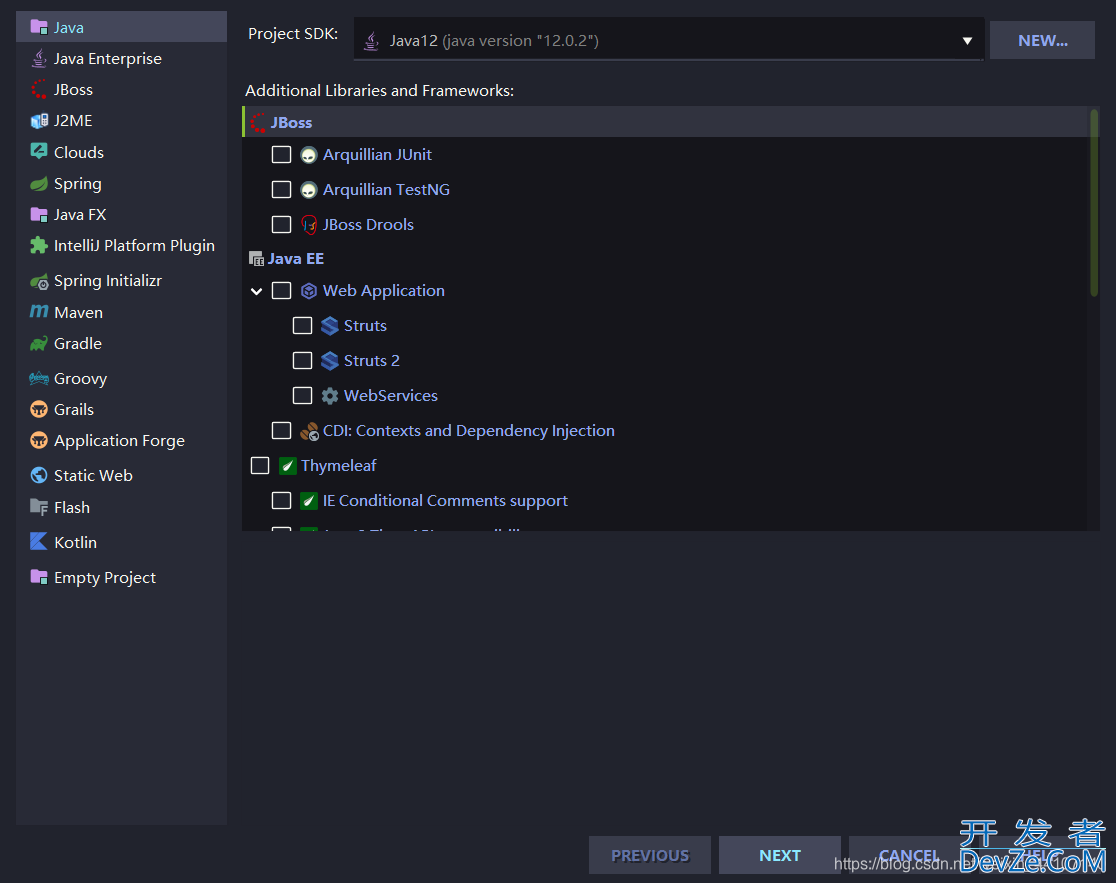The height and width of the screenshot is (883, 1116).
Task: Tick the Web Application checkbox
Action: 282,291
